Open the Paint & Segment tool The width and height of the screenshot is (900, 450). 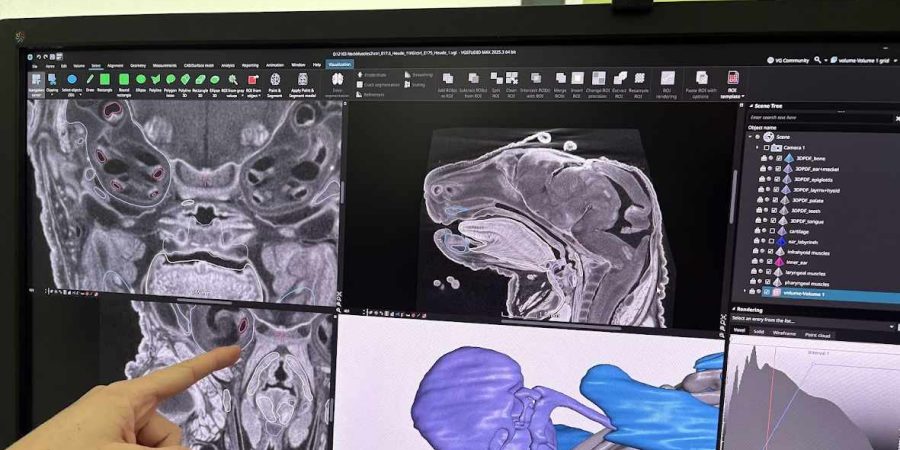click(x=276, y=82)
